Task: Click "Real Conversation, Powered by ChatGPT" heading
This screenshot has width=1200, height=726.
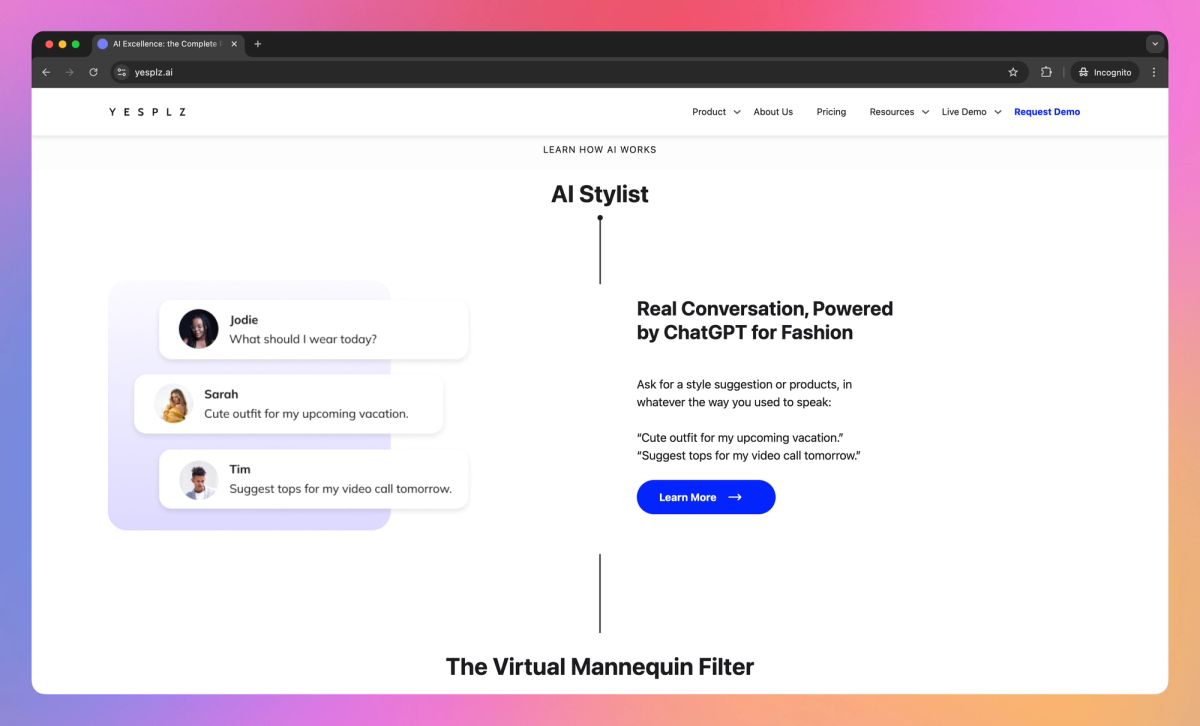Action: coord(765,321)
